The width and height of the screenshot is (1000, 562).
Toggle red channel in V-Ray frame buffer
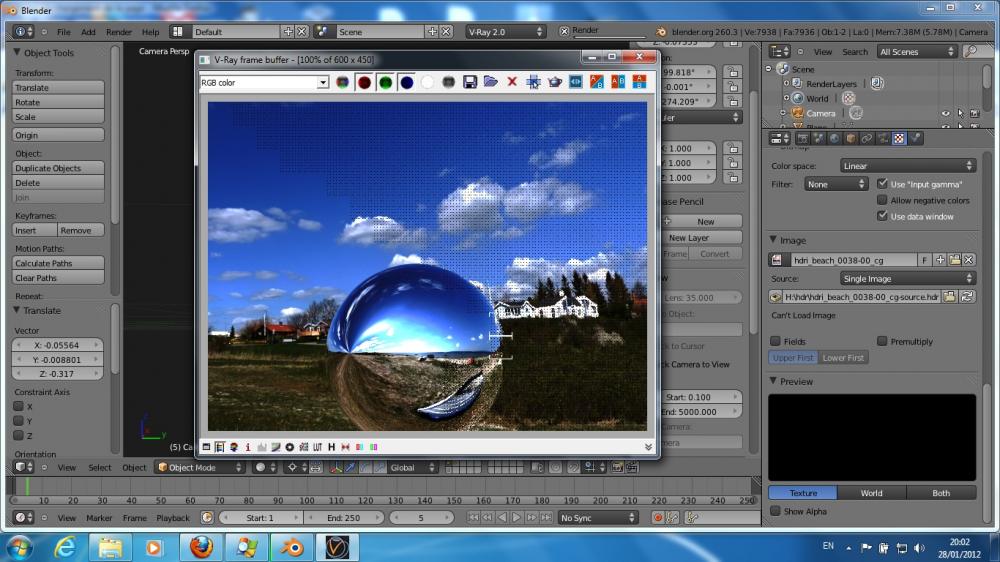[364, 82]
